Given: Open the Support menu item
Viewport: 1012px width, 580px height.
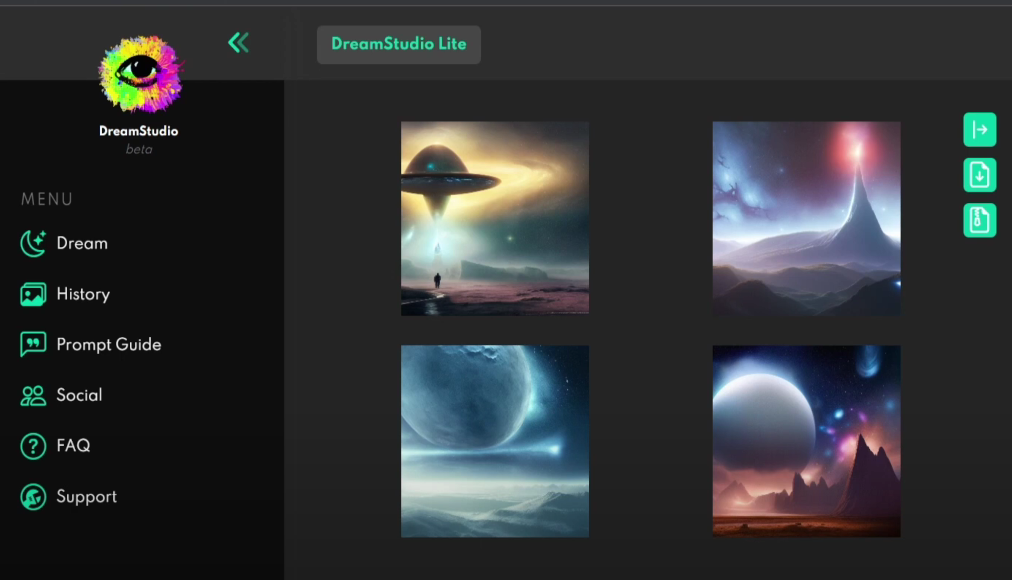Looking at the screenshot, I should pos(86,497).
